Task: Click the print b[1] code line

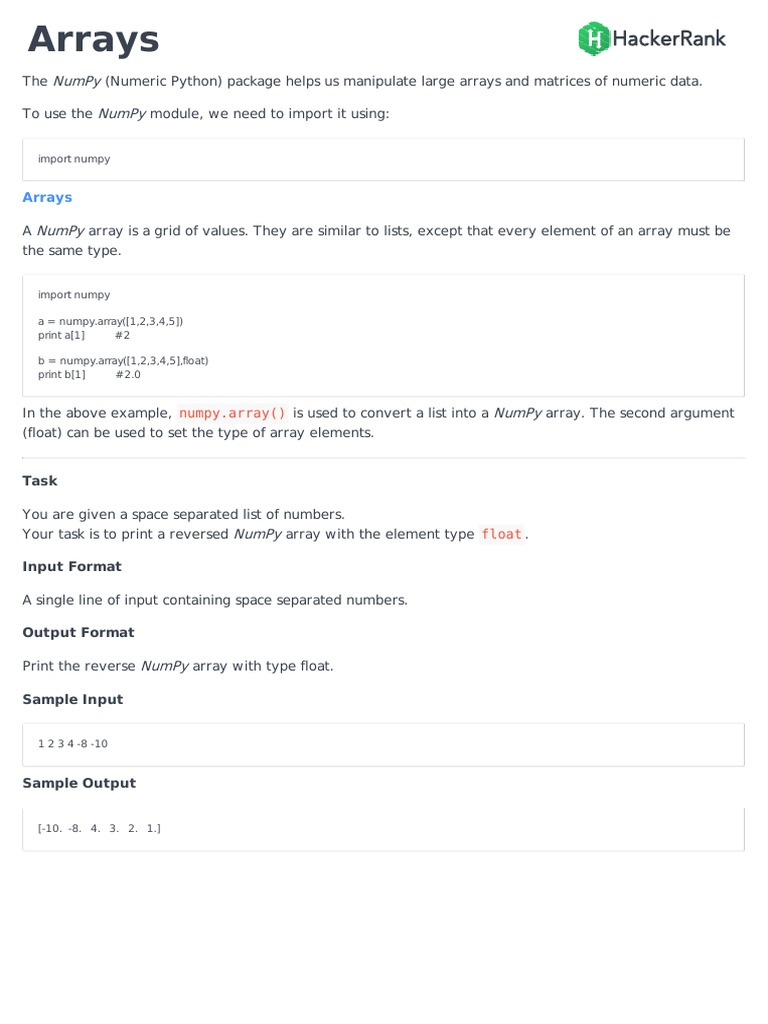Action: pyautogui.click(x=62, y=374)
